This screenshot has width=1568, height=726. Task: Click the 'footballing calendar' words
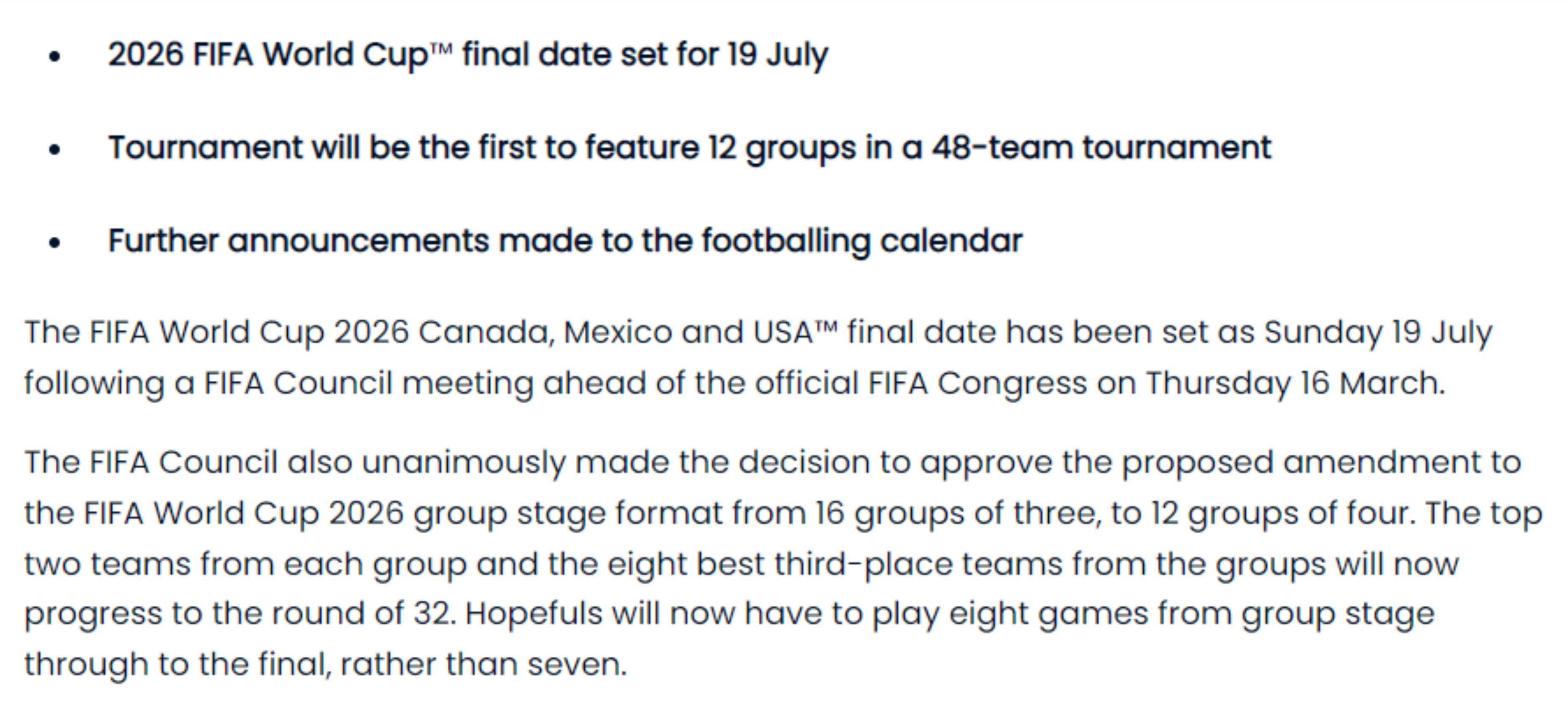(x=863, y=242)
